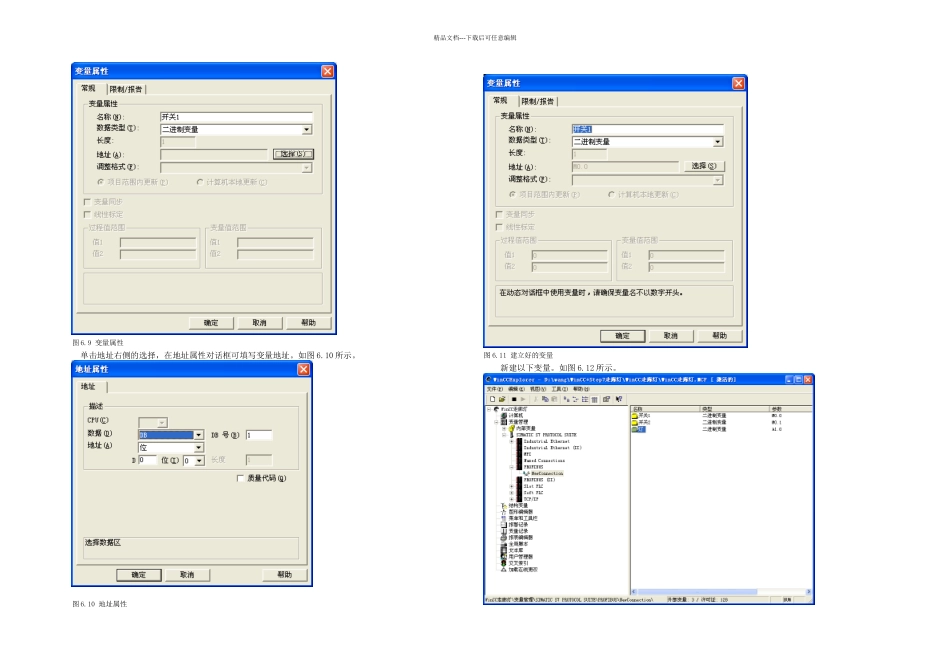
Task: Open the 位(I) bit-number dropdown in 地址属性
Action: click(x=199, y=461)
